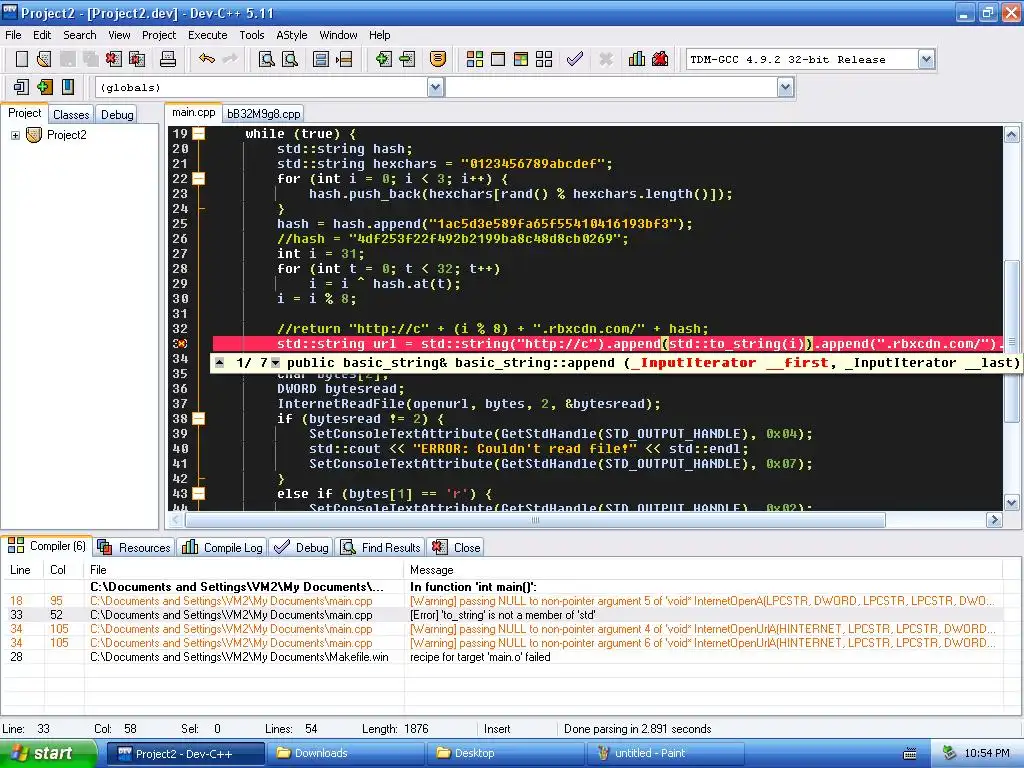1024x768 pixels.
Task: Open Project Options shield icon
Action: 438,59
